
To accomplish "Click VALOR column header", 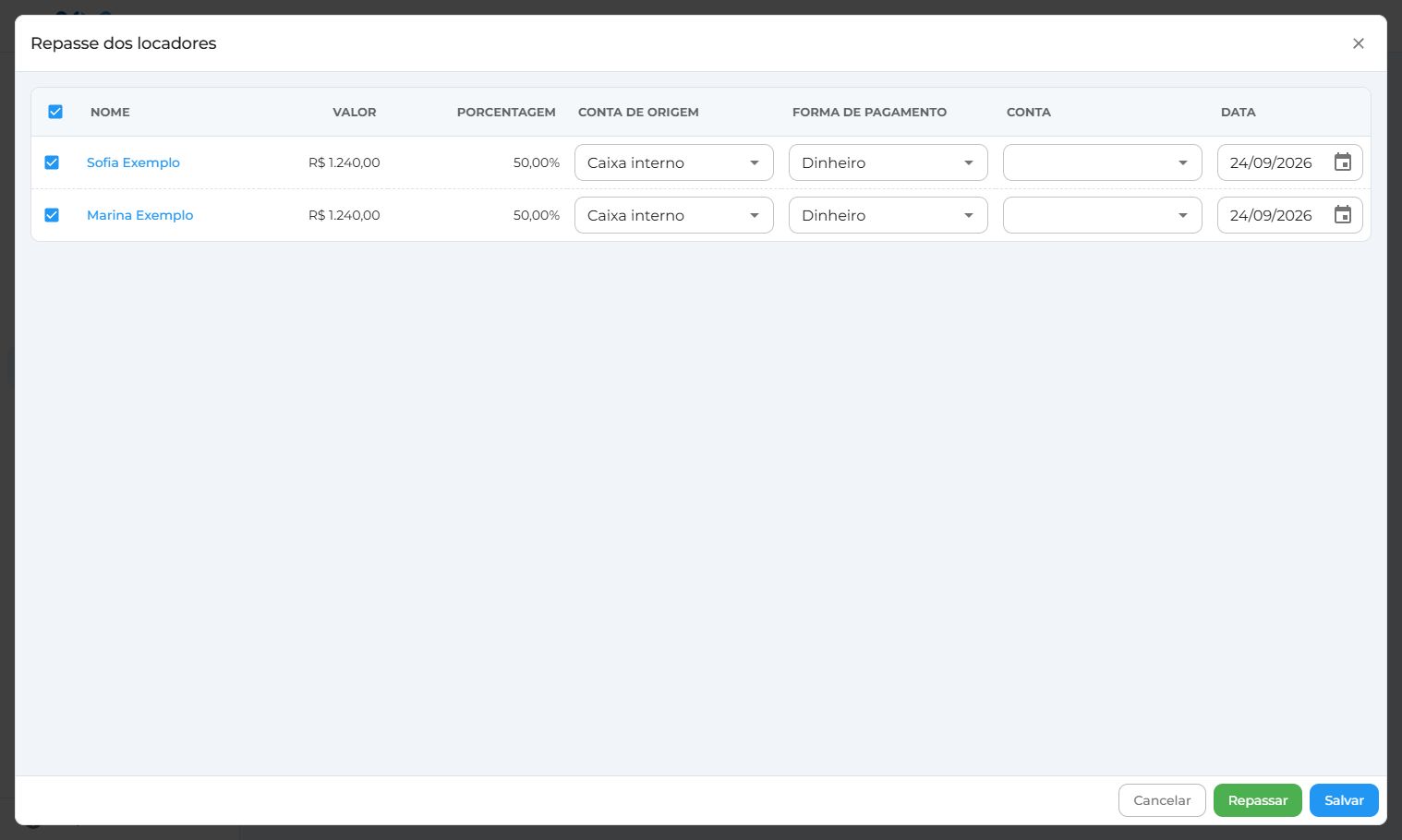I will [355, 112].
